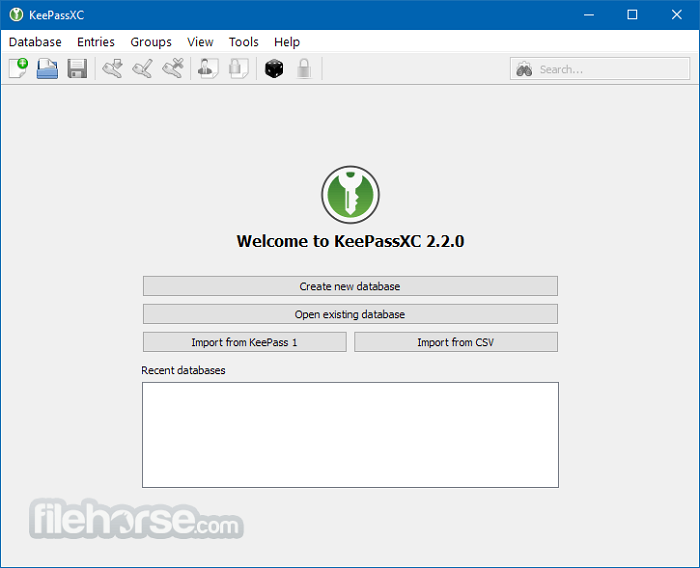Open the Entries menu
Image resolution: width=700 pixels, height=568 pixels.
[x=96, y=42]
